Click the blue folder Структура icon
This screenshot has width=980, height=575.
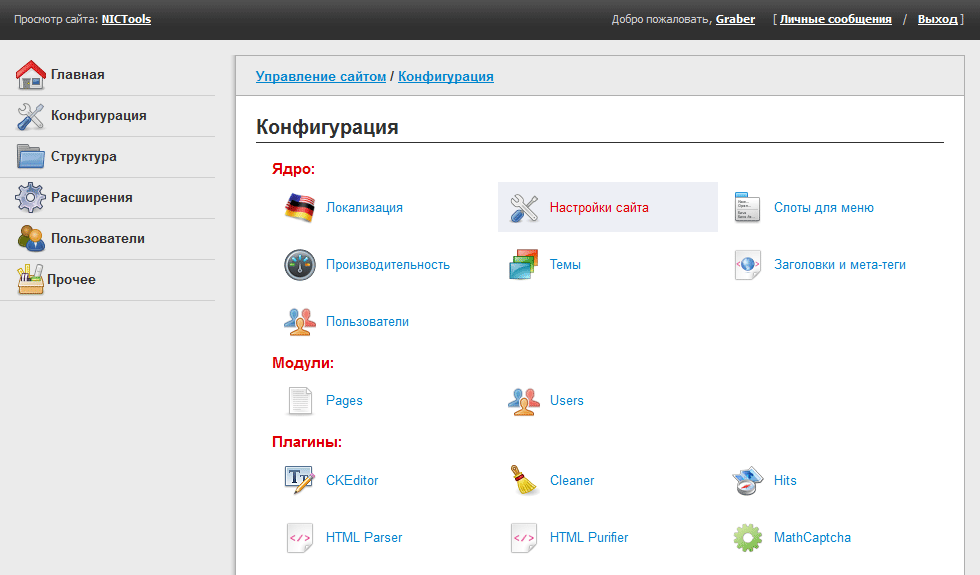point(31,156)
